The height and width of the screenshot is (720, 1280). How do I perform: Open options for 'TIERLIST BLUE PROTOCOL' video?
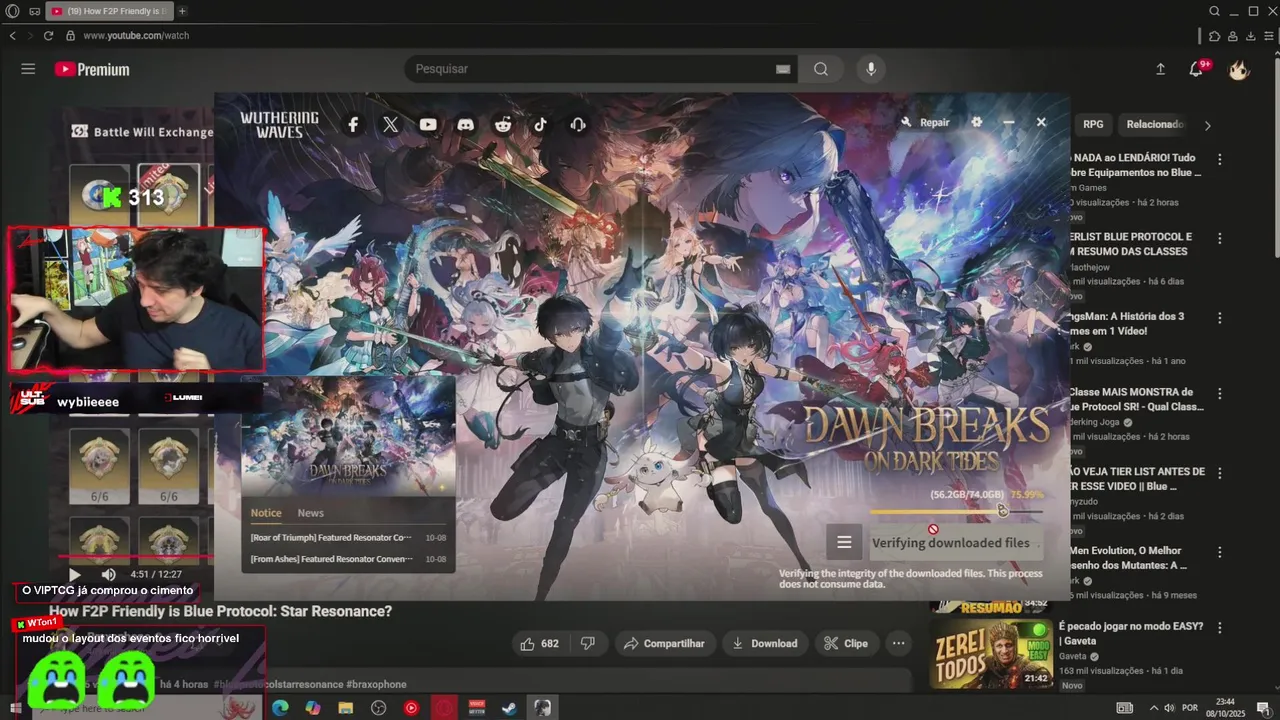tap(1219, 238)
